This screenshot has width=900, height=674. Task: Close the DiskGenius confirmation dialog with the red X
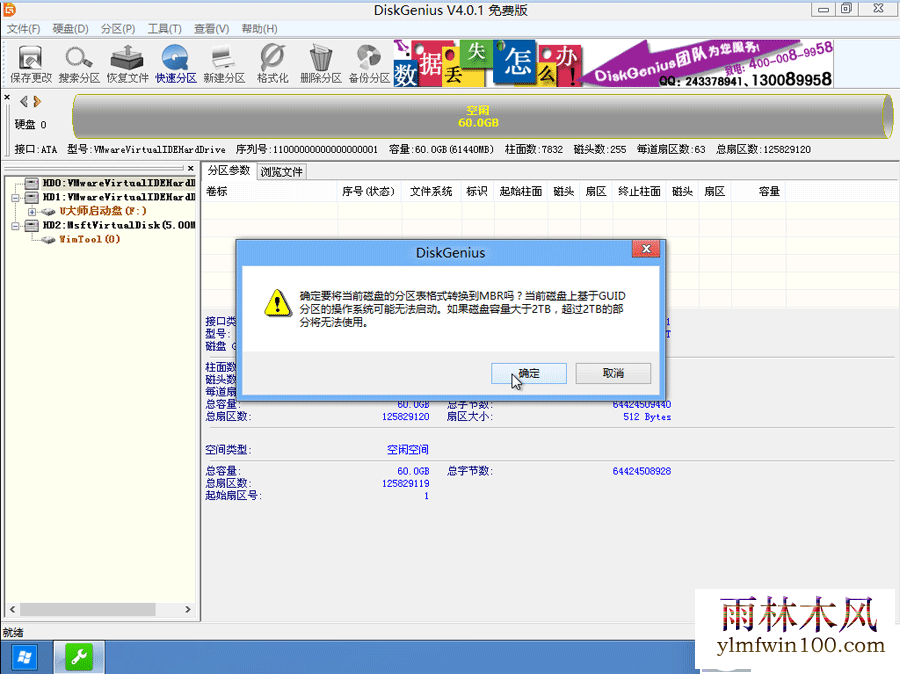pos(646,249)
